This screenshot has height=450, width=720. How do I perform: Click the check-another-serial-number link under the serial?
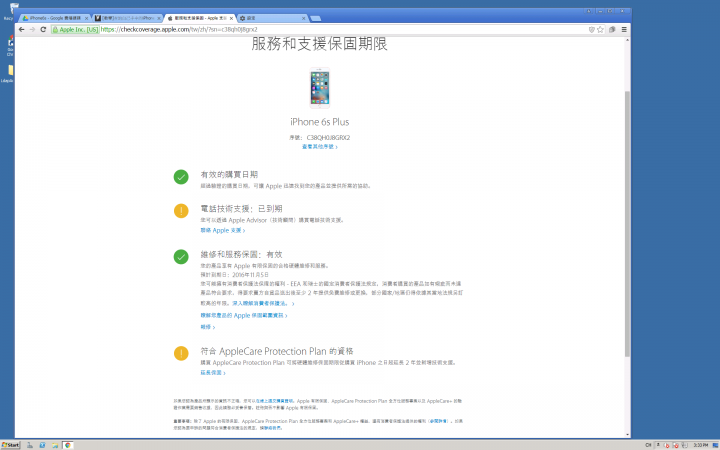(x=320, y=147)
